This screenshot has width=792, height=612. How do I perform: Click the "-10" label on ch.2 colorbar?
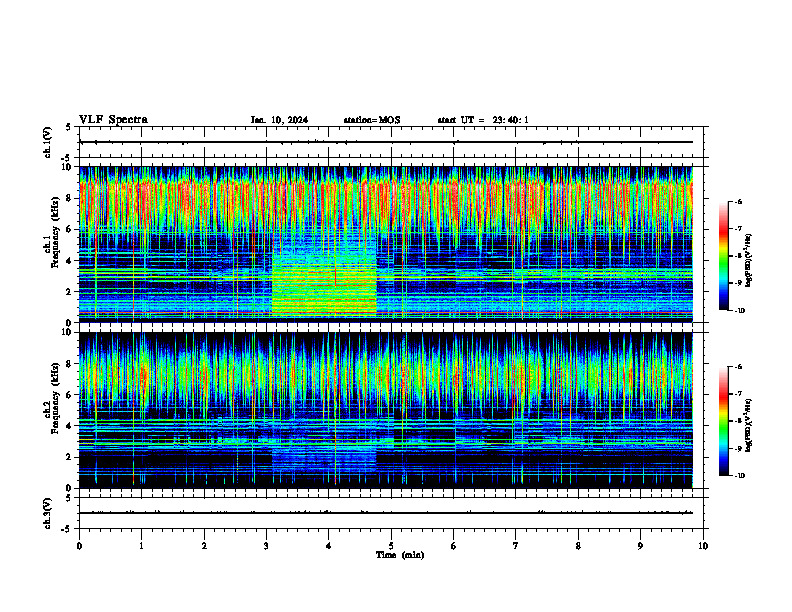point(739,476)
